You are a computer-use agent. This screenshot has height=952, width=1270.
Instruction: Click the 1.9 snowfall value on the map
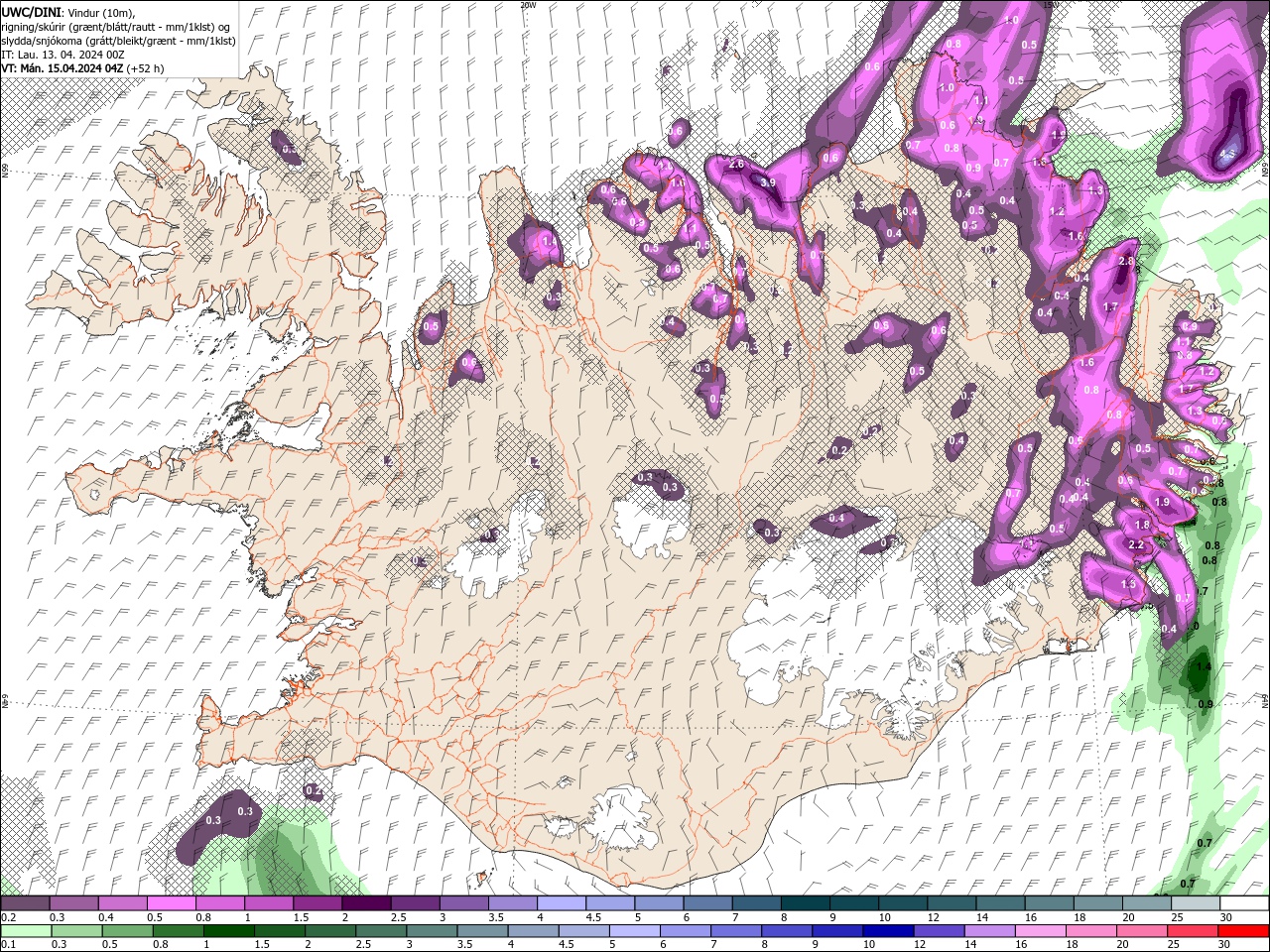(x=1163, y=503)
